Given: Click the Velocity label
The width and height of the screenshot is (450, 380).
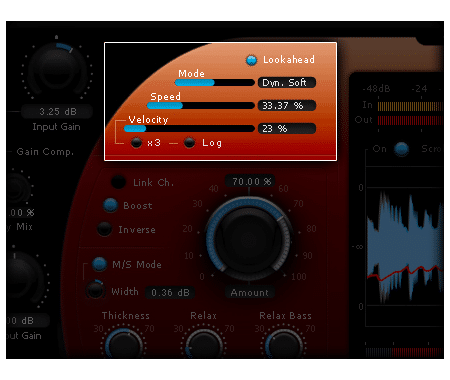Looking at the screenshot, I should click(x=148, y=120).
